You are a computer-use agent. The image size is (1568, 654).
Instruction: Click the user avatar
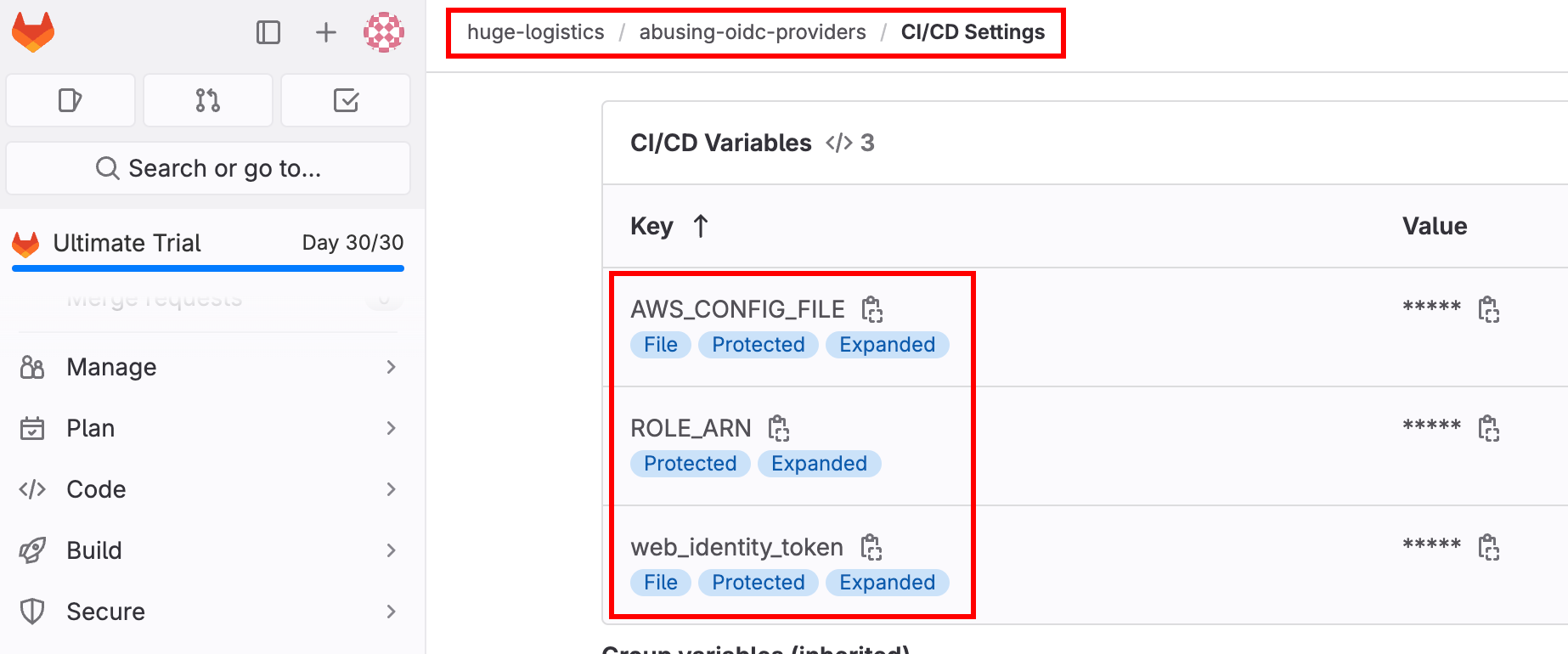[384, 31]
